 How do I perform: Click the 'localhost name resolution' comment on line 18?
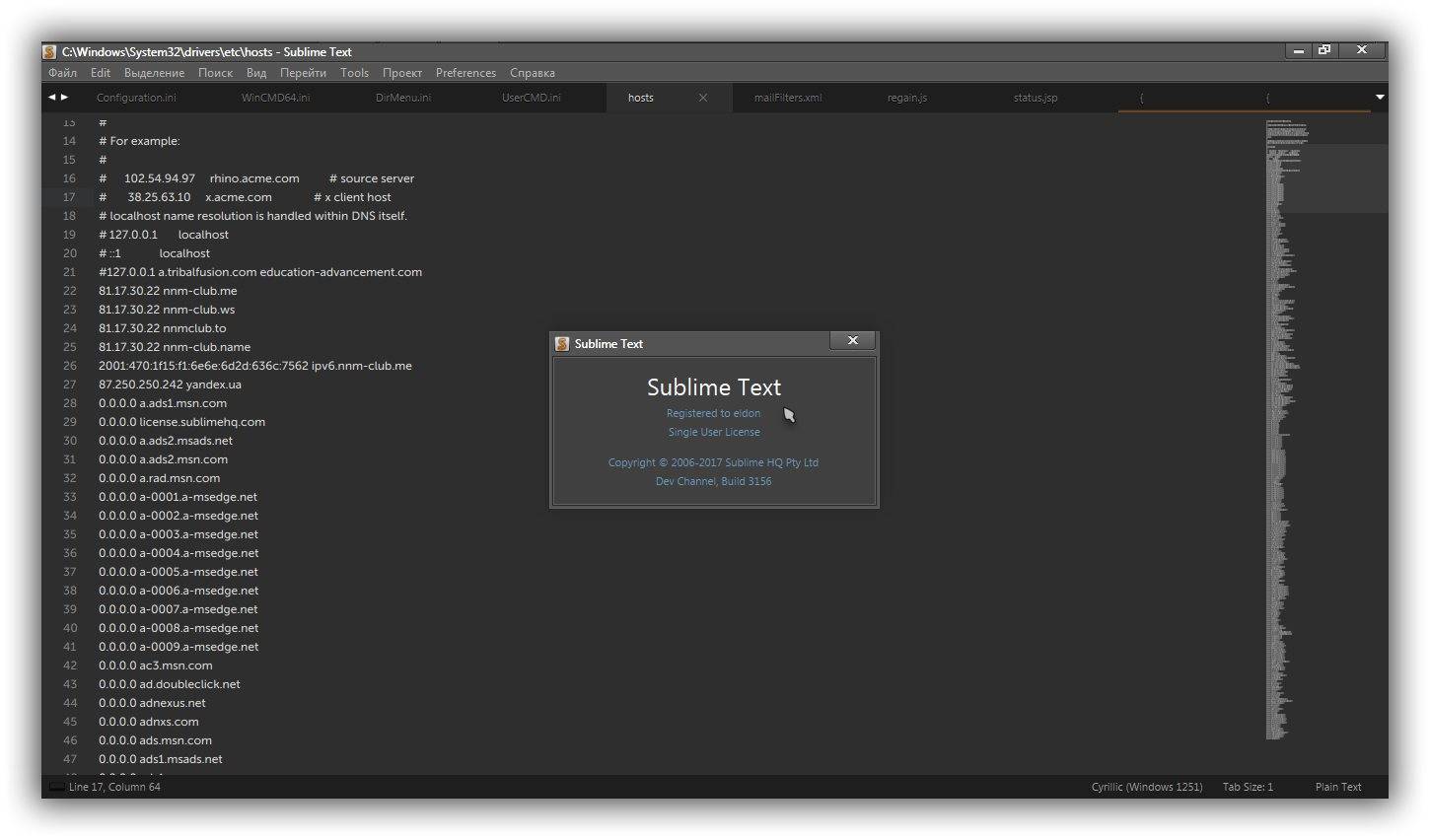(252, 216)
